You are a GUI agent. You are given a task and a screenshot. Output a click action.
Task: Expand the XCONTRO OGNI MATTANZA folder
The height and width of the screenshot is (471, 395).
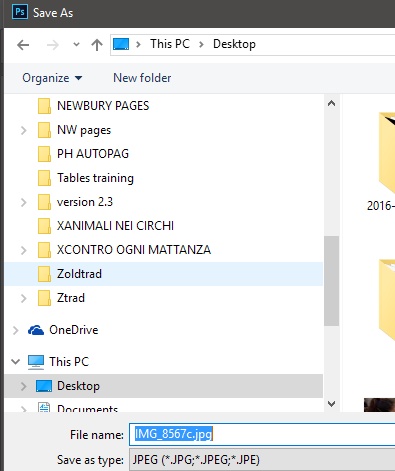pos(23,250)
